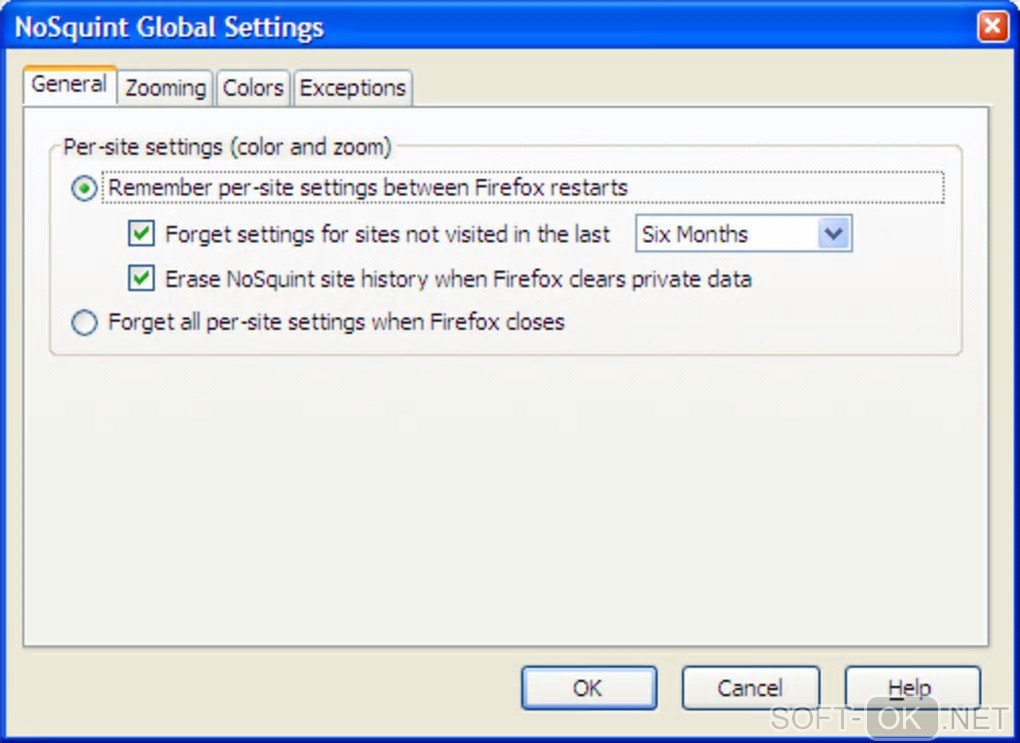Click the 'Erase NoSquint site history' label text
Image resolution: width=1020 pixels, height=743 pixels.
click(458, 279)
